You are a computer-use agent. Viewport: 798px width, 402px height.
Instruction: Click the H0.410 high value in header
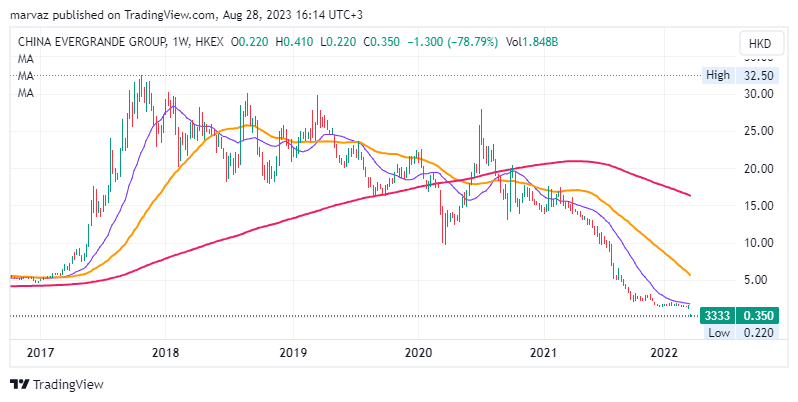coord(294,42)
